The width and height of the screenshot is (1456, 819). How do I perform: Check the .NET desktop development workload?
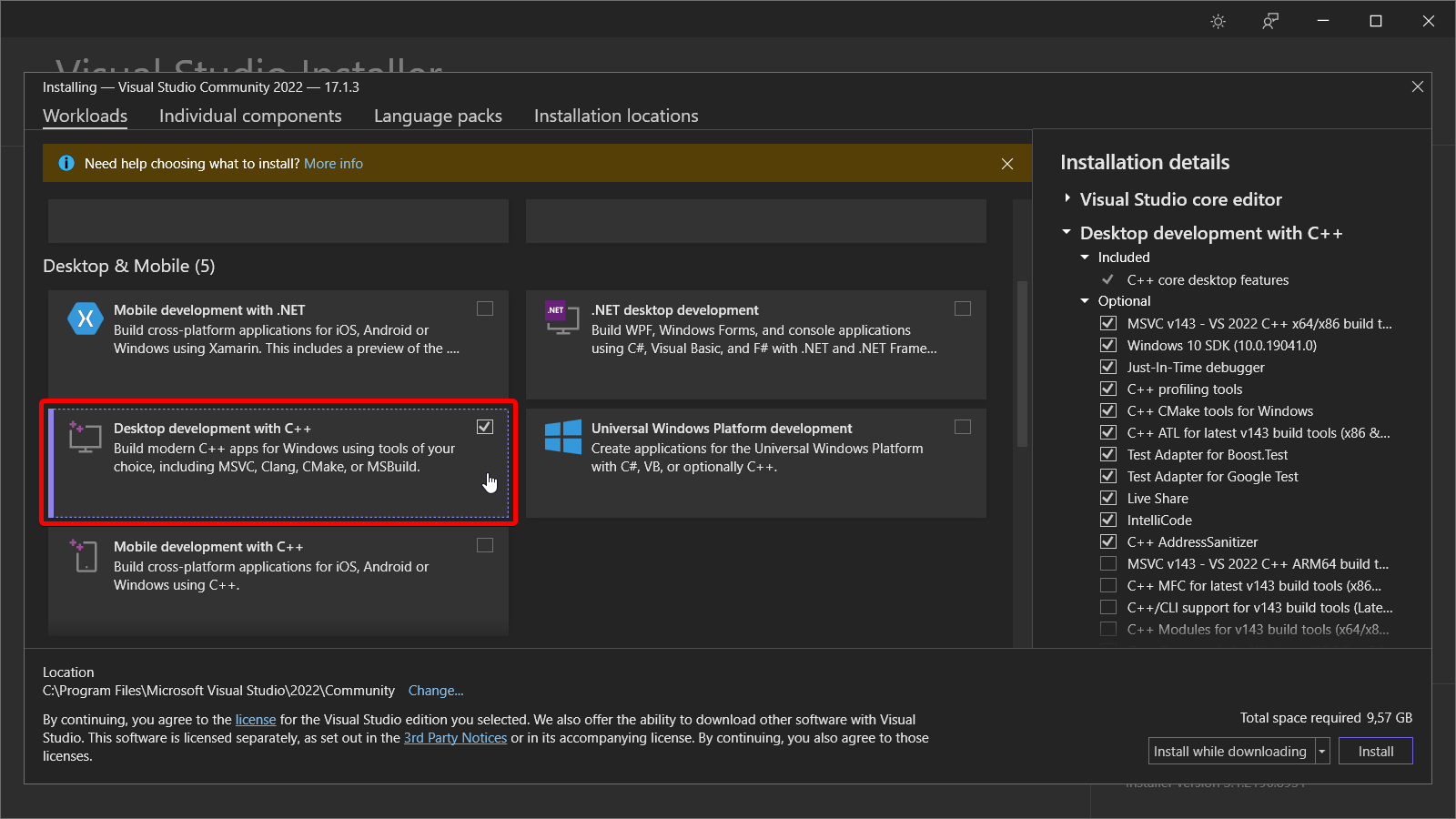tap(963, 308)
